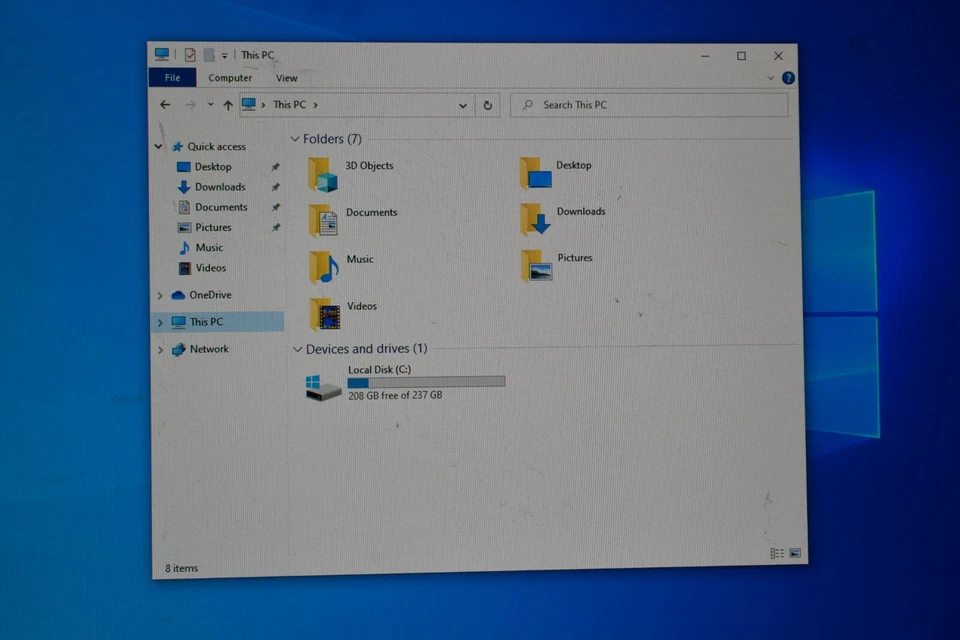This screenshot has height=640, width=960.
Task: Select Desktop in Quick access sidebar
Action: point(212,167)
